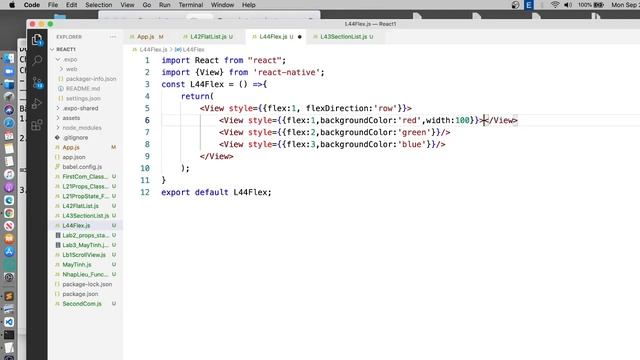Expand the assets folder

click(x=71, y=118)
